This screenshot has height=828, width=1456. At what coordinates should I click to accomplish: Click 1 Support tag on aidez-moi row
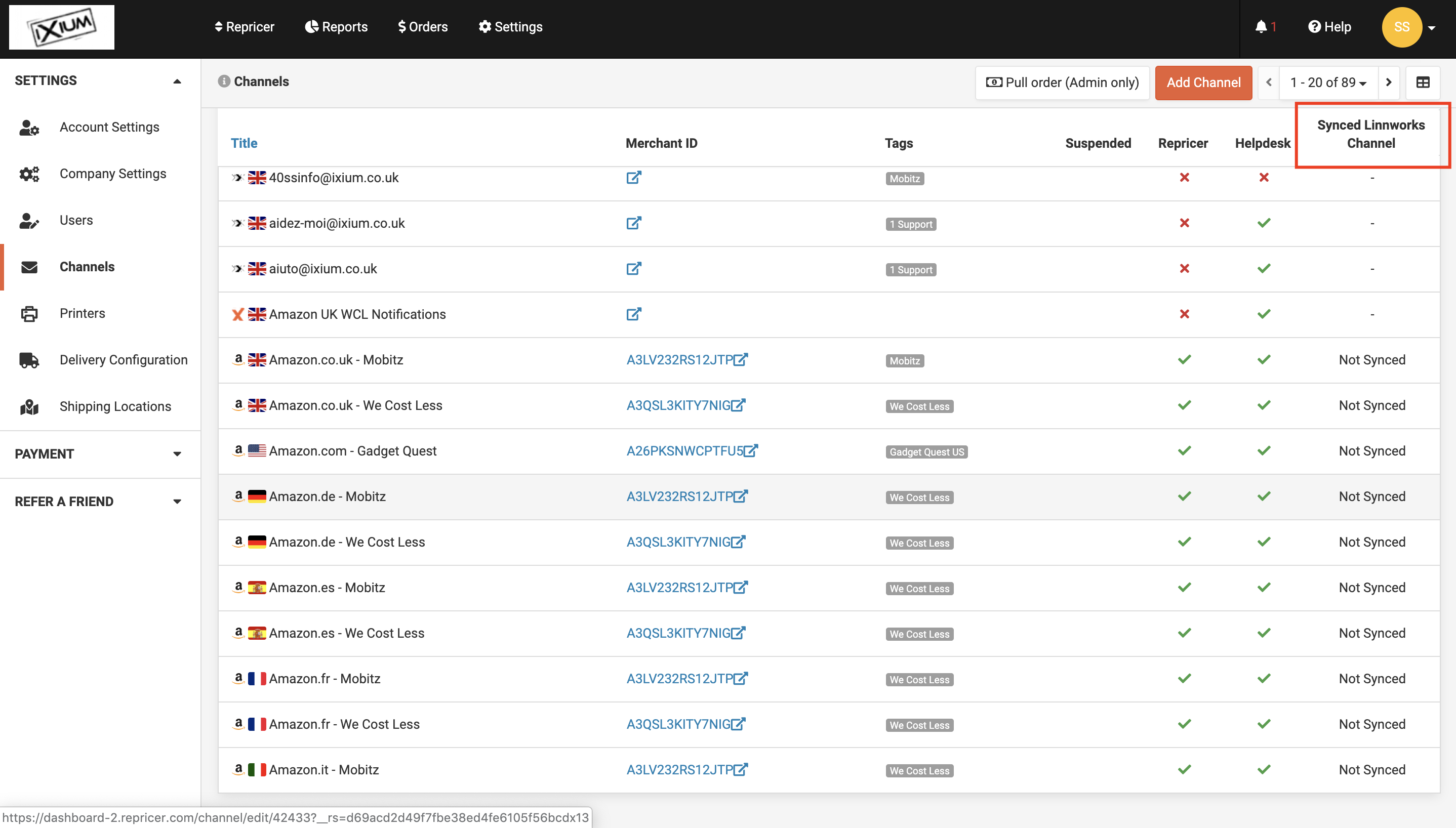[x=911, y=224]
